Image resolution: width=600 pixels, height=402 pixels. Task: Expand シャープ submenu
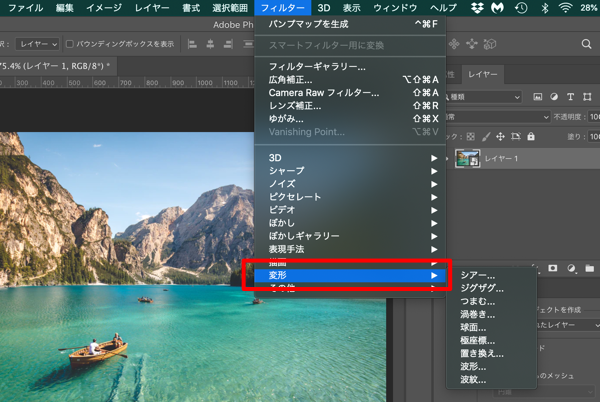click(350, 171)
